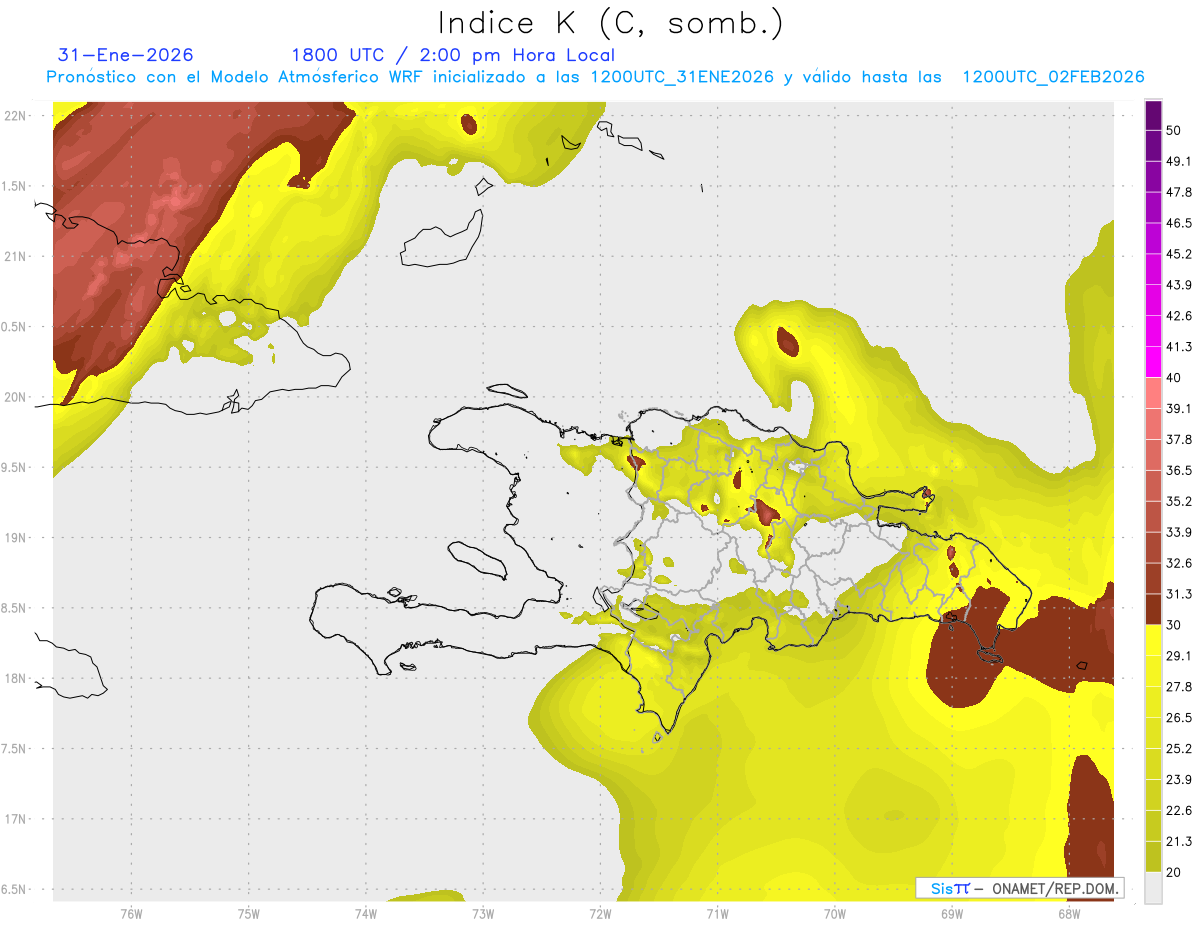Screen dimensions: 1200x927
Task: Click the "68W" longitude label
Action: pos(1068,914)
